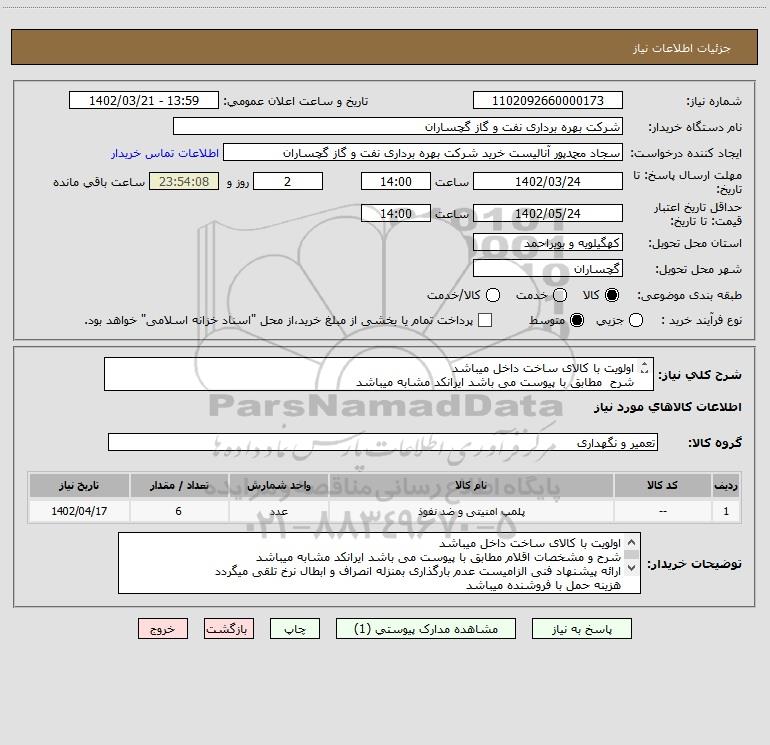Screen dimensions: 770x745
Task: Click the خروج exit button
Action: point(163,629)
